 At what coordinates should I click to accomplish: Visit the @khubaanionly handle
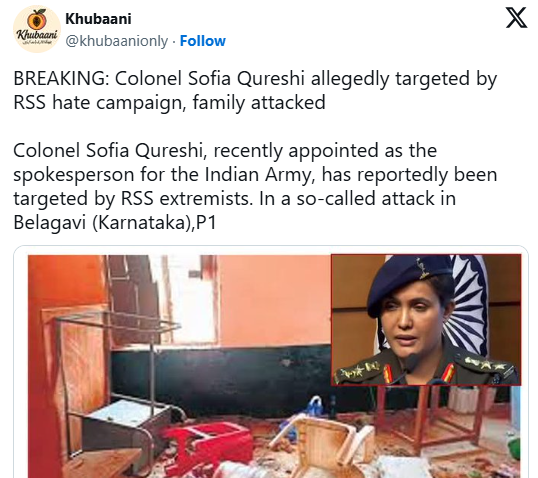coord(116,41)
